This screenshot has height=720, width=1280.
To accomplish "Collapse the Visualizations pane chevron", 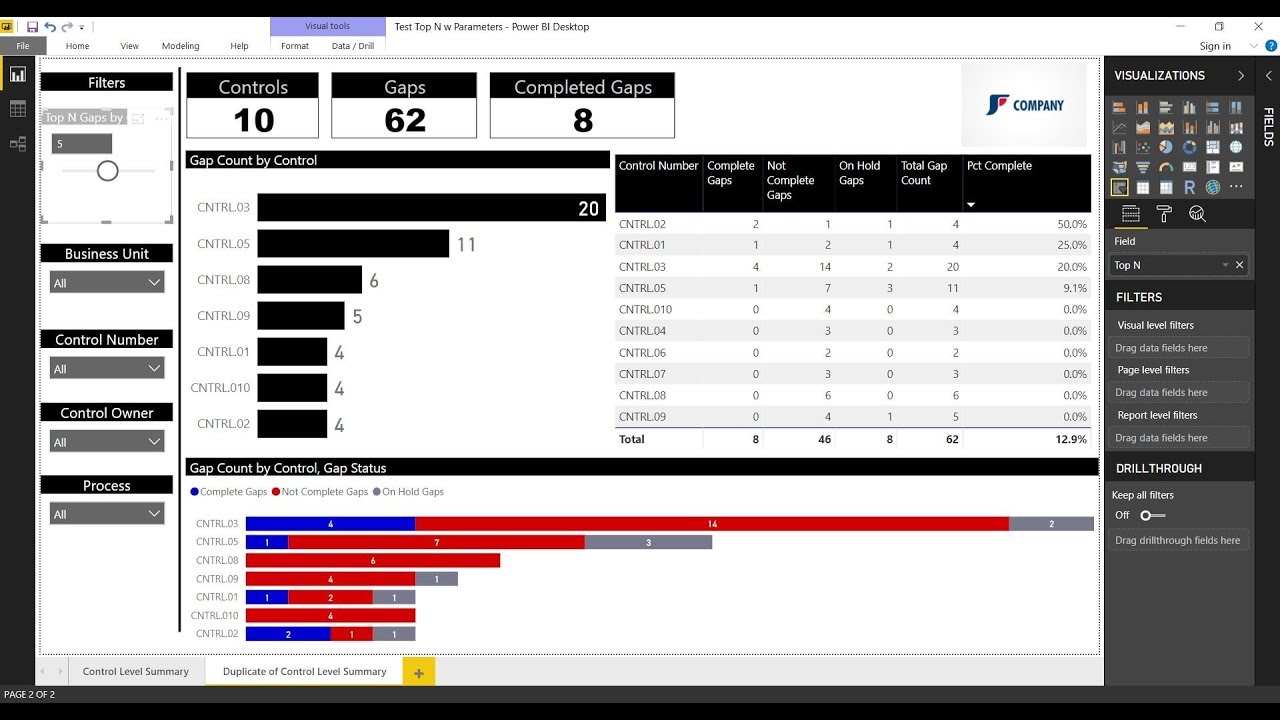I will click(1241, 75).
